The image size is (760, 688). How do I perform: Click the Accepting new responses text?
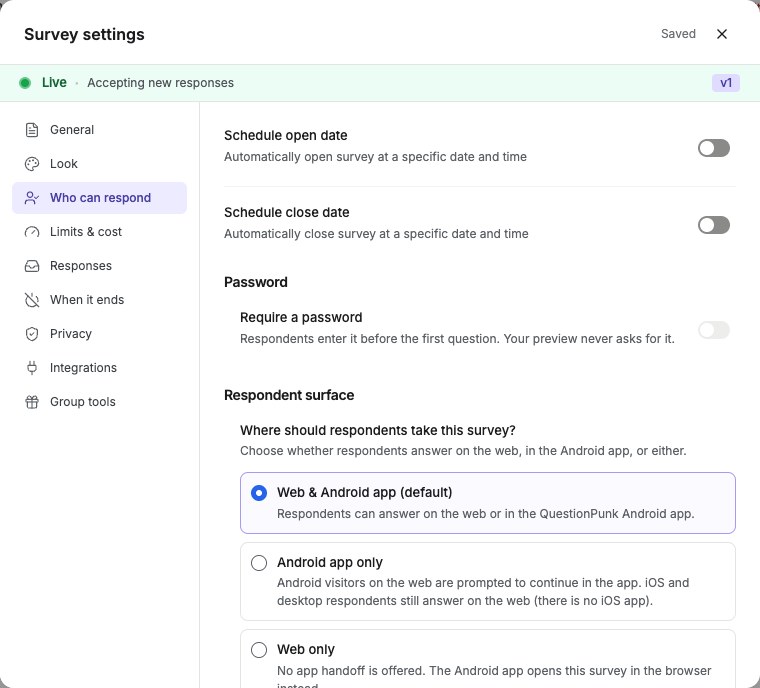coord(160,83)
